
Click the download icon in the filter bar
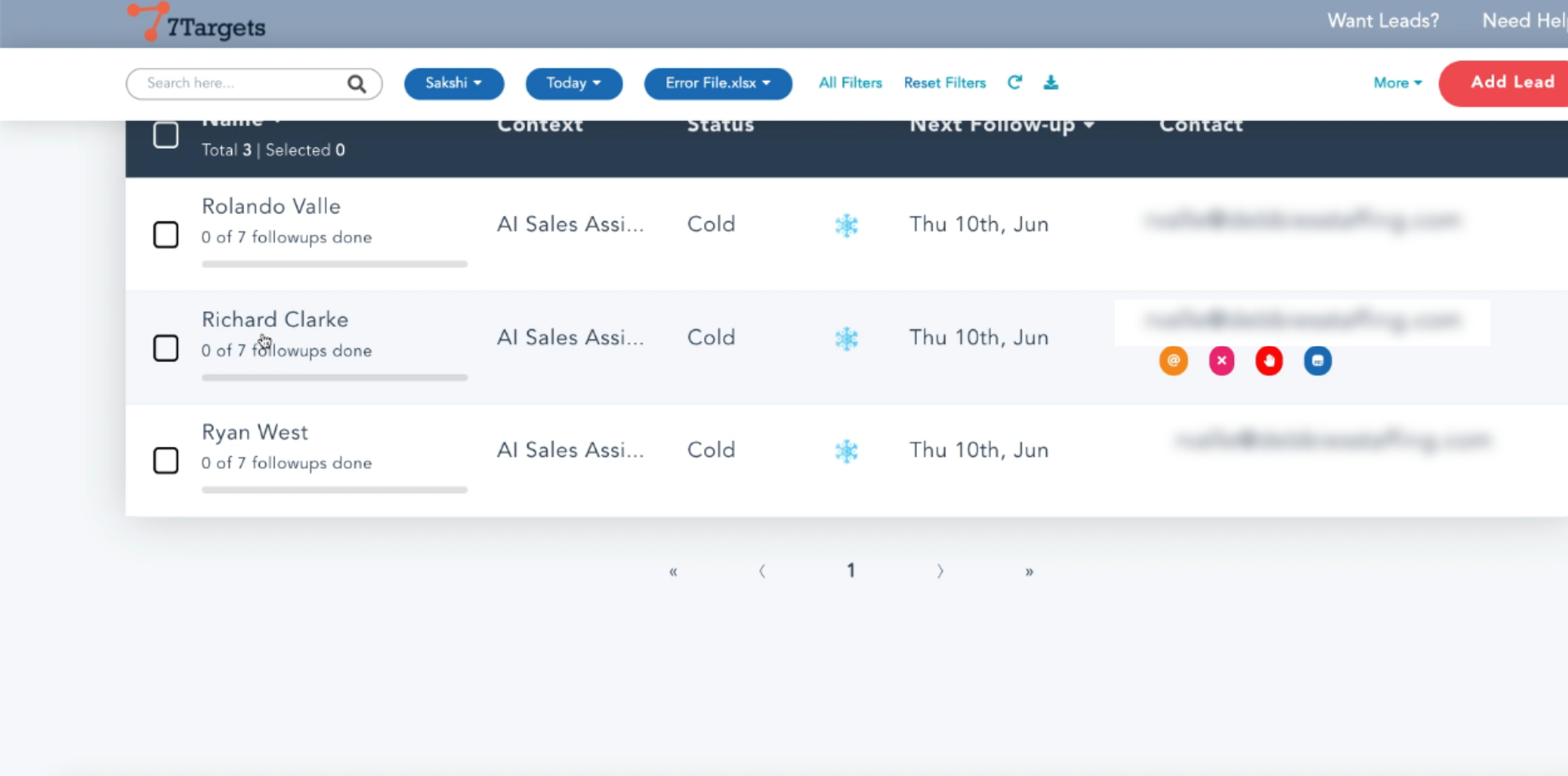pyautogui.click(x=1051, y=83)
